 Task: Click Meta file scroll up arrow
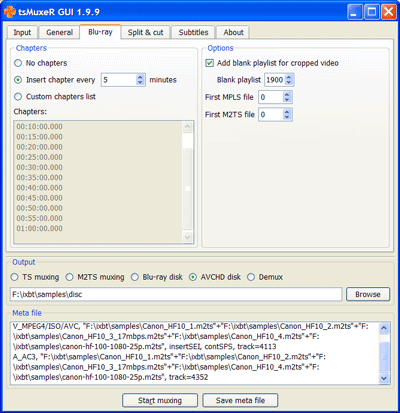384,328
